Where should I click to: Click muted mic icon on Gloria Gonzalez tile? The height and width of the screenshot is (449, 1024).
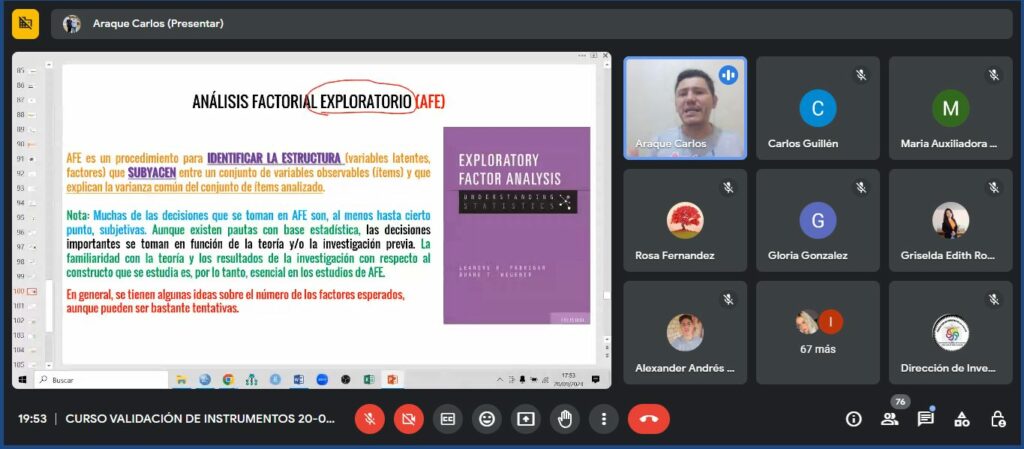tap(861, 188)
